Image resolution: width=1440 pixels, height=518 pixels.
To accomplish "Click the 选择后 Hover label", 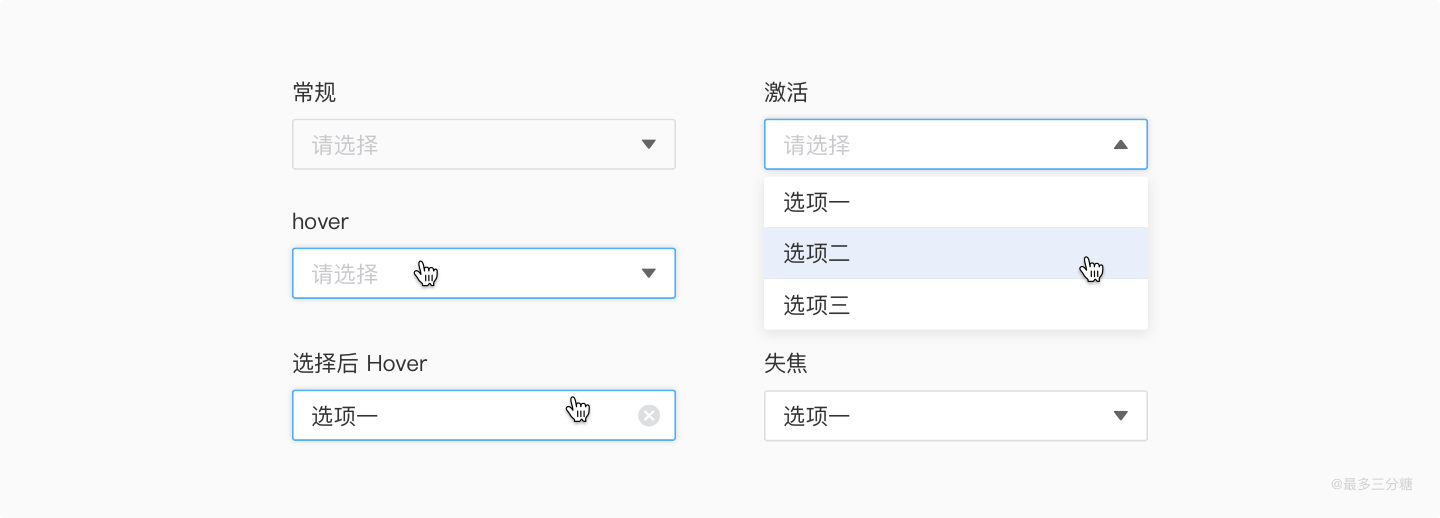I will click(359, 364).
